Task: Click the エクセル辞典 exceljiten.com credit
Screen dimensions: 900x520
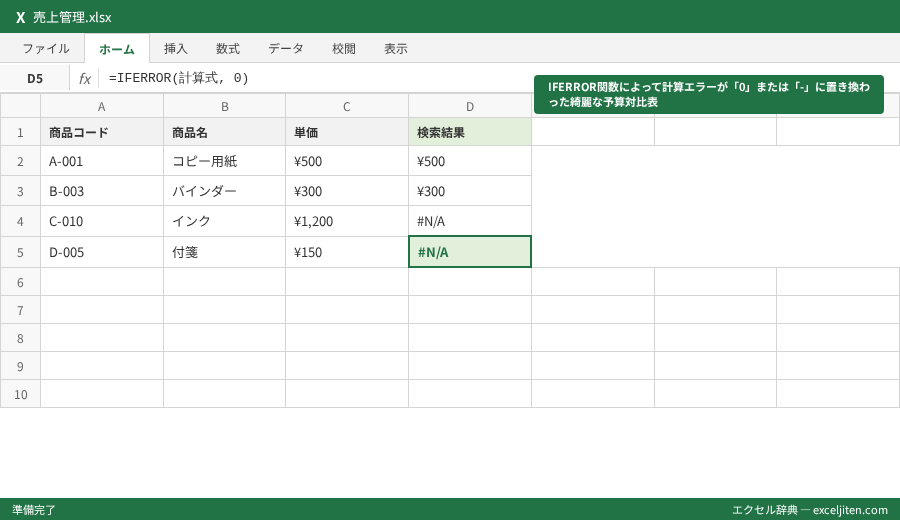Action: (810, 510)
